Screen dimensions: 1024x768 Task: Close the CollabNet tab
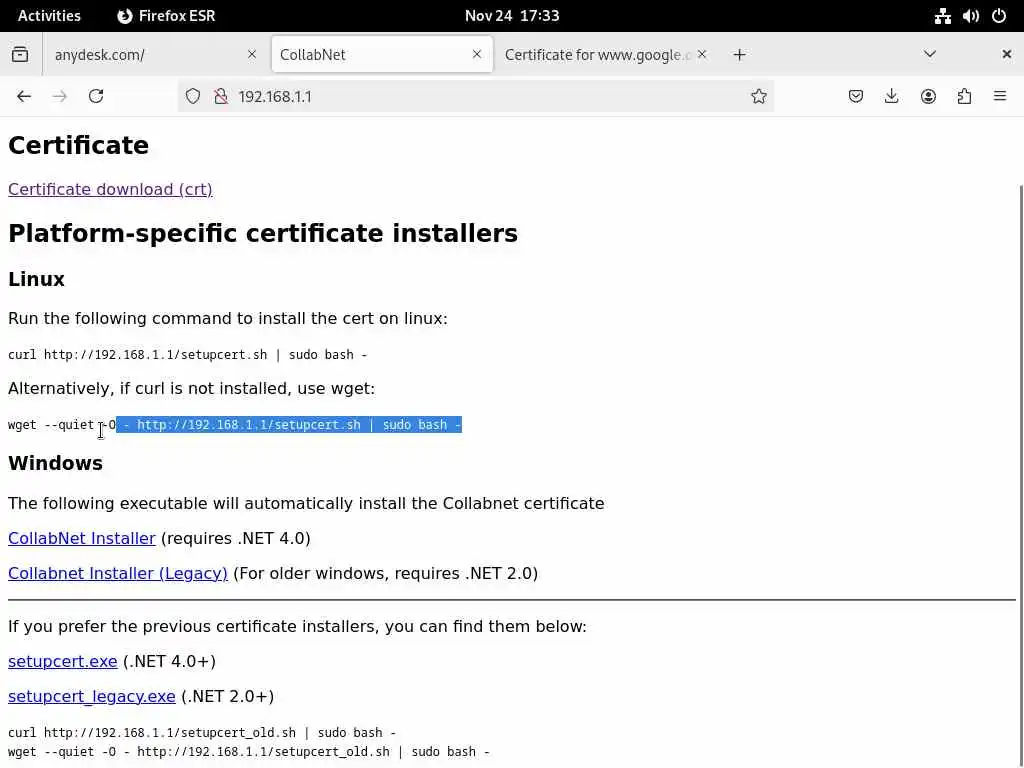pyautogui.click(x=477, y=54)
